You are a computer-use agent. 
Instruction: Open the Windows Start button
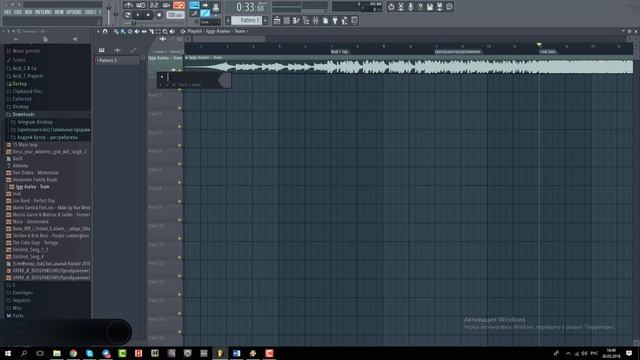pos(8,353)
